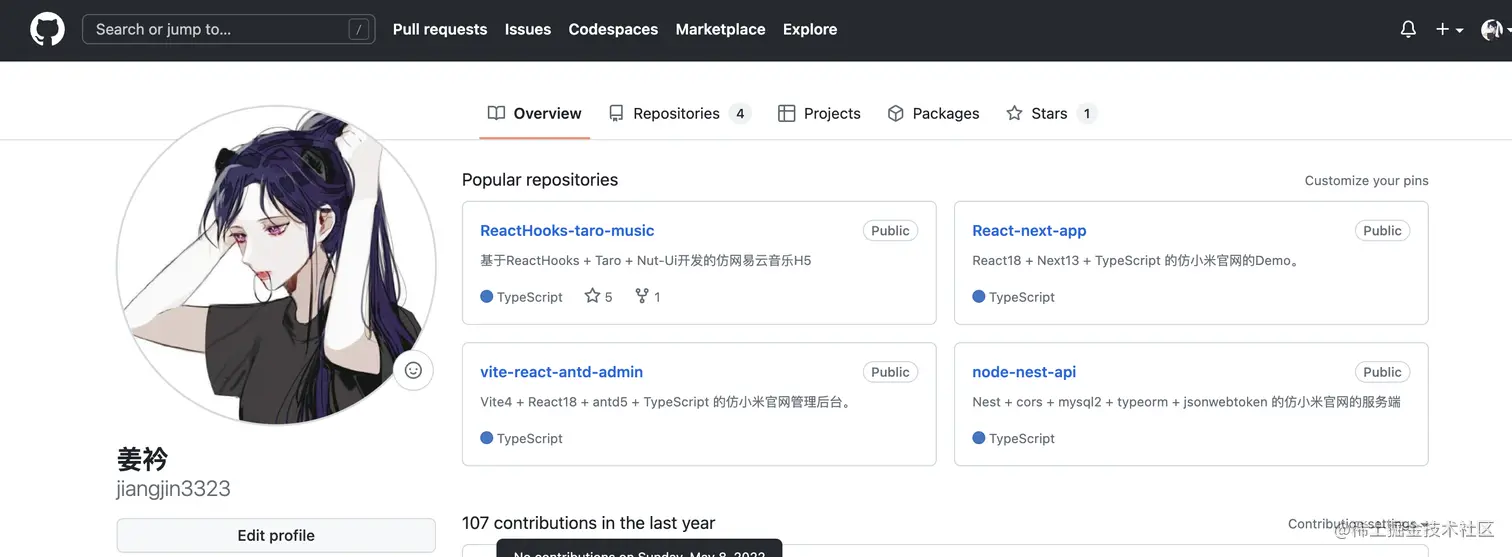Open the vite-react-antd-admin repository link
Viewport: 1512px width, 557px height.
pyautogui.click(x=561, y=372)
